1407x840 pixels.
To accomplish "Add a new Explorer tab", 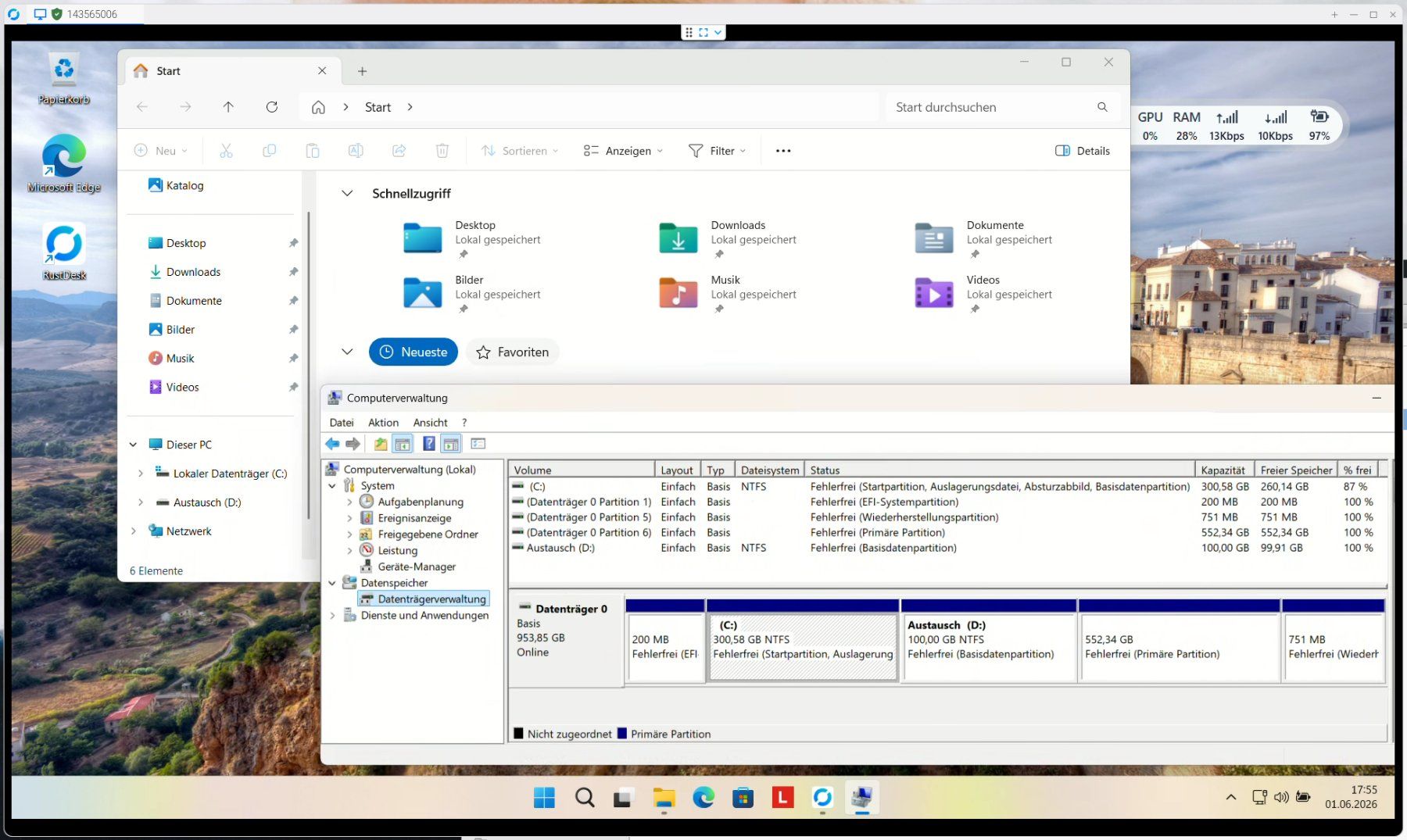I will (362, 71).
